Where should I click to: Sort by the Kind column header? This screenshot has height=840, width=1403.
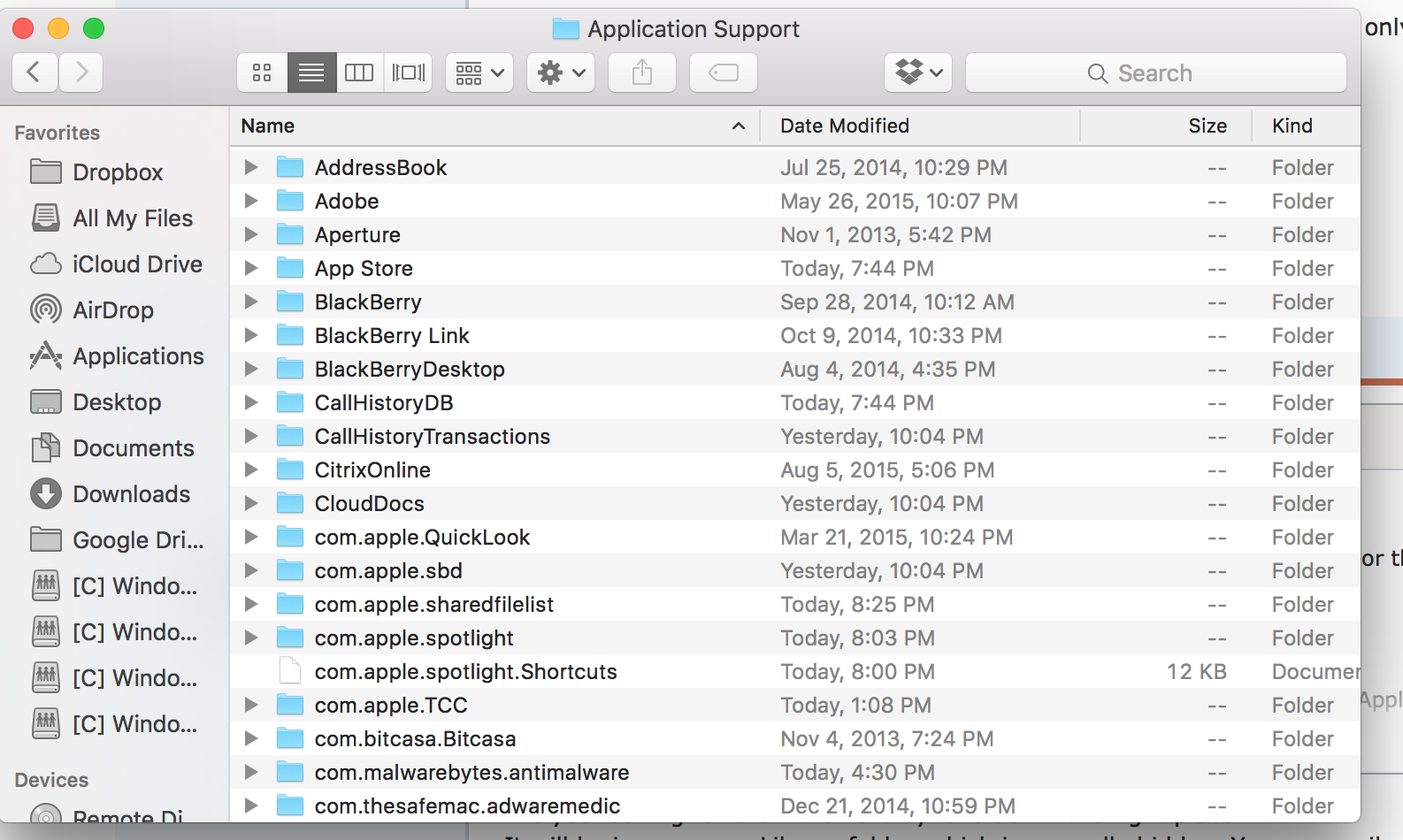click(1306, 126)
